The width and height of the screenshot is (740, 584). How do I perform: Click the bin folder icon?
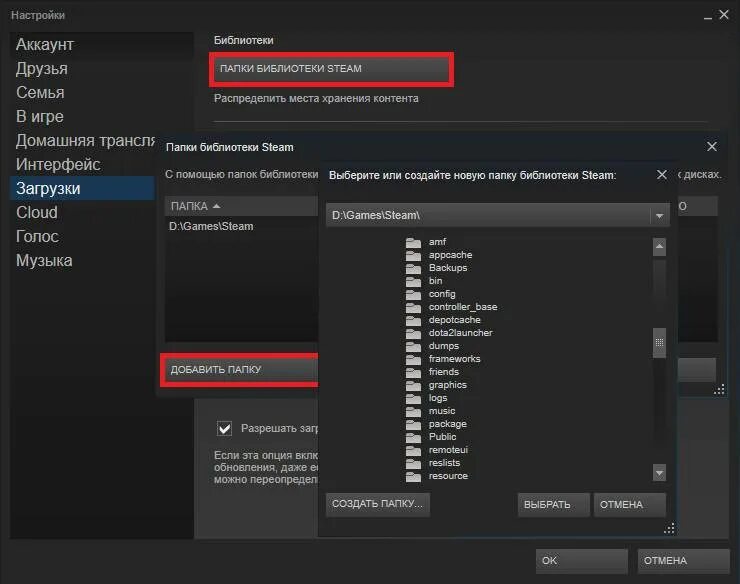(x=413, y=281)
